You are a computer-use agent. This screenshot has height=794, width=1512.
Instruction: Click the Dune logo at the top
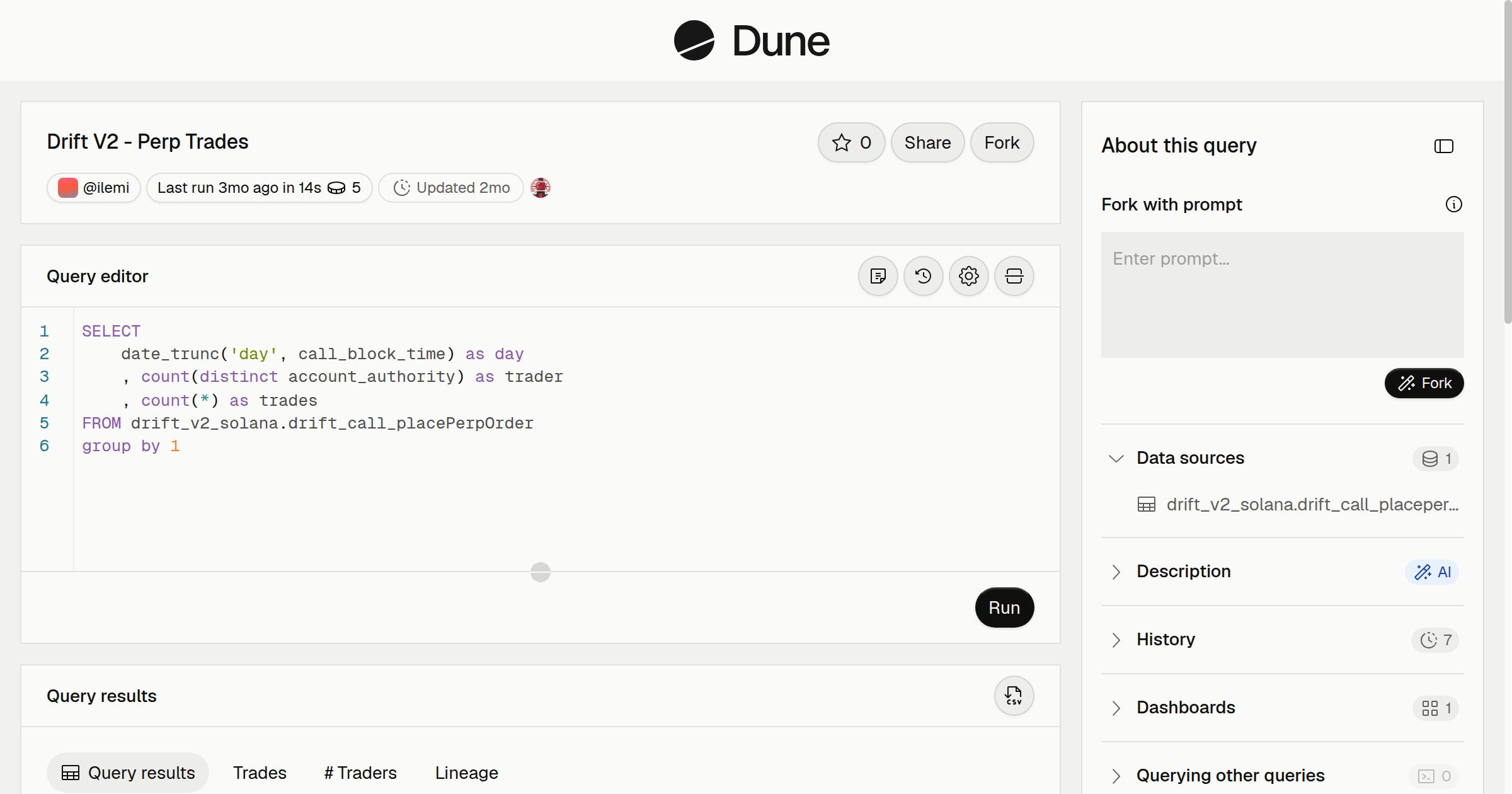(752, 40)
